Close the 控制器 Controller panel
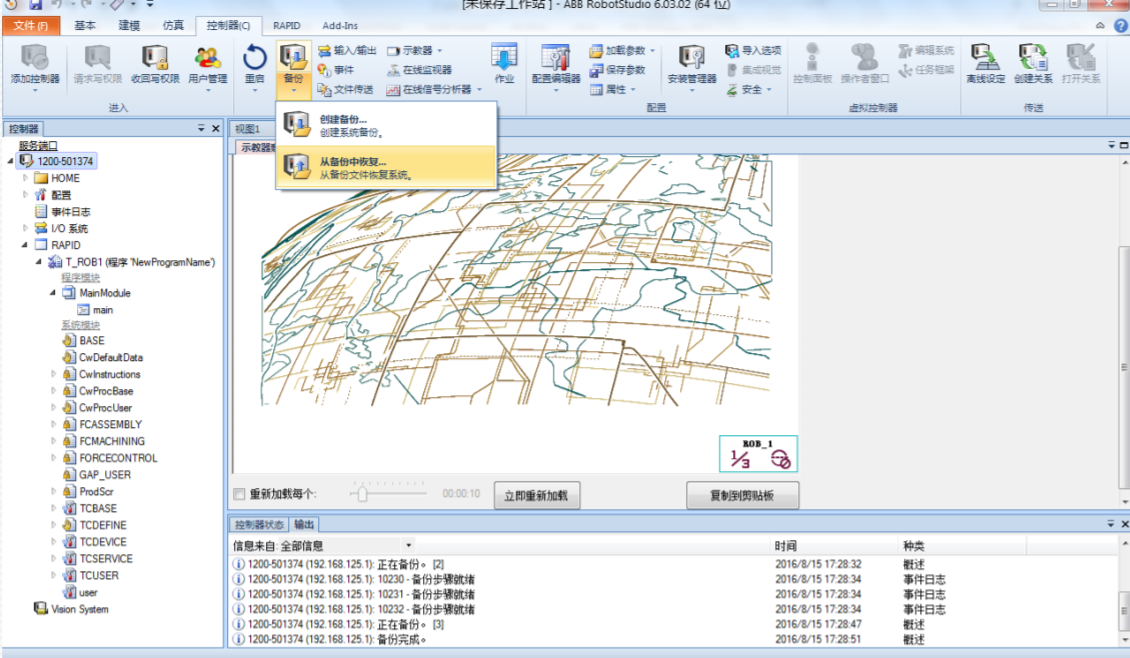Image resolution: width=1130 pixels, height=658 pixels. (215, 128)
